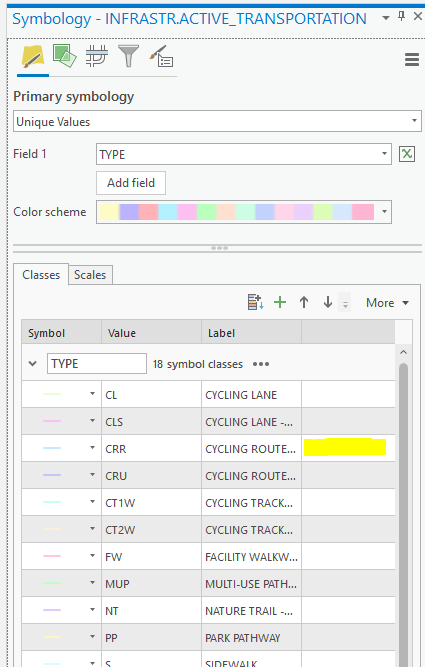This screenshot has height=667, width=425.
Task: Open the Symbol layer drawing icon
Action: pos(97,56)
